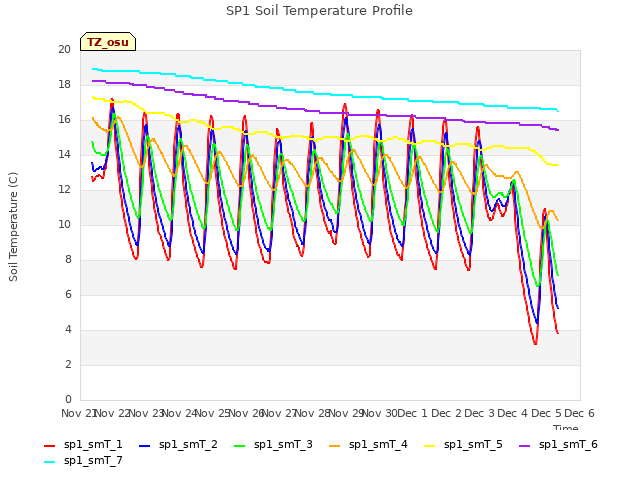Click the y-axis value 16
Screen dimensions: 640x480
(x=64, y=120)
